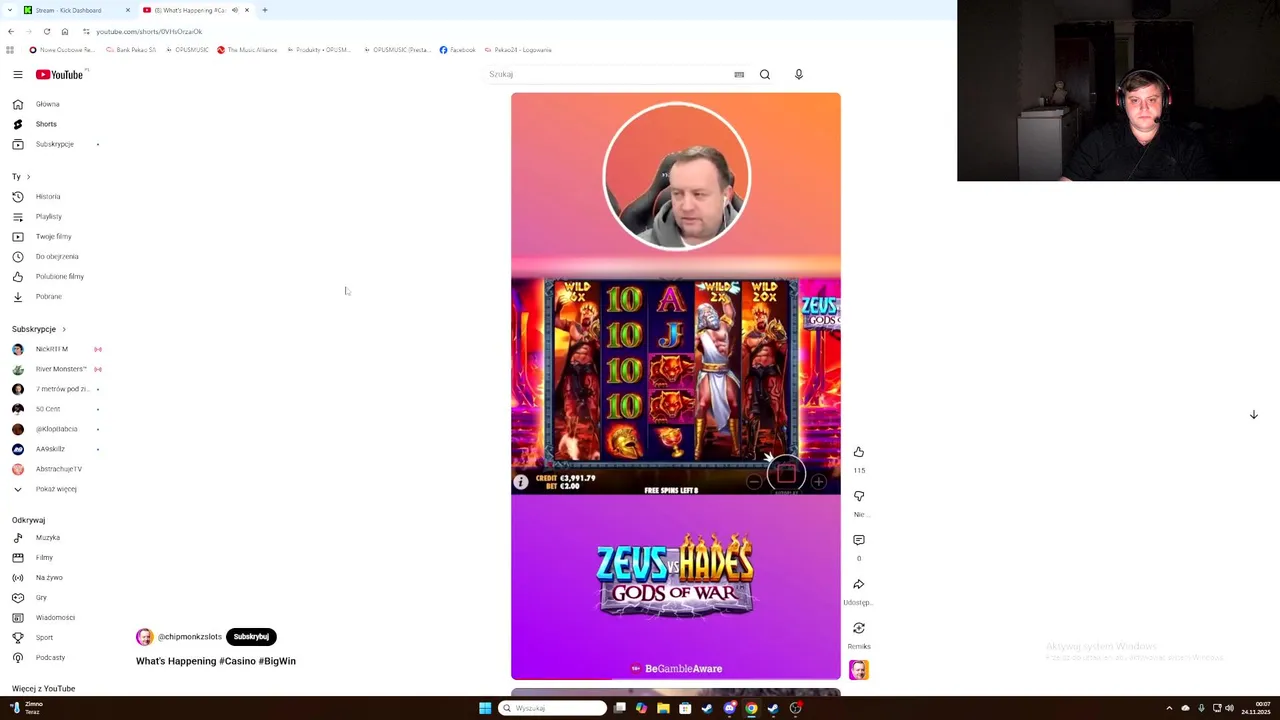The height and width of the screenshot is (720, 1280).
Task: Open the Short's comments
Action: 859,540
